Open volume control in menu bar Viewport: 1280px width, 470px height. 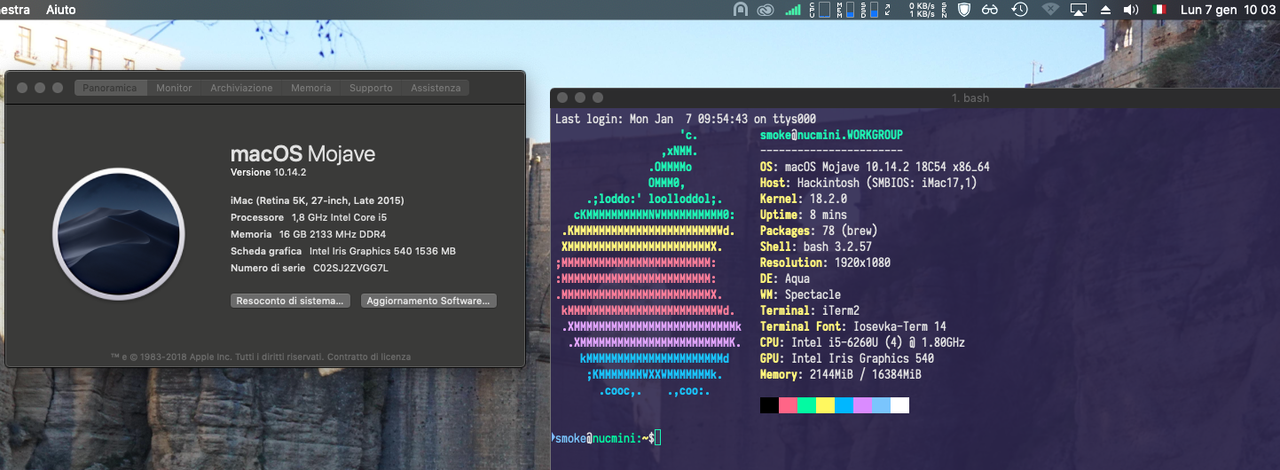(x=1131, y=9)
